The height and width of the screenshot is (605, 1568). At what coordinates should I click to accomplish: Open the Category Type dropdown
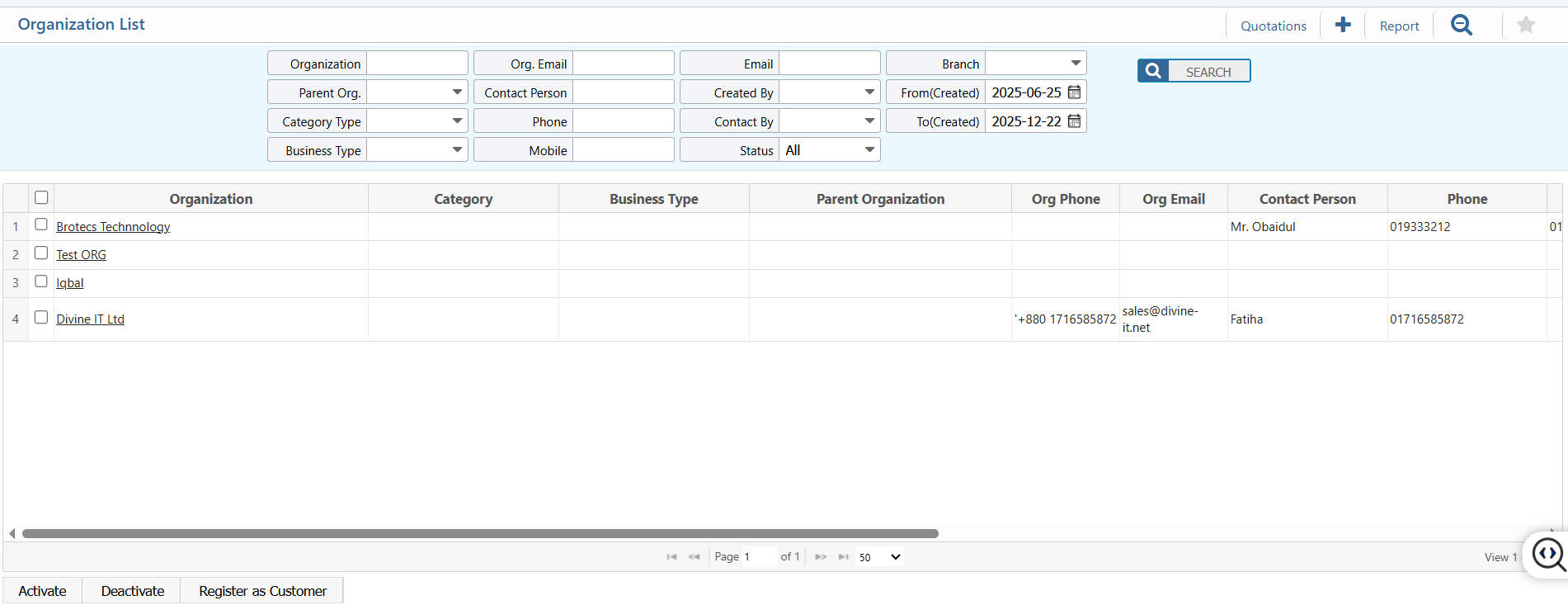(417, 121)
